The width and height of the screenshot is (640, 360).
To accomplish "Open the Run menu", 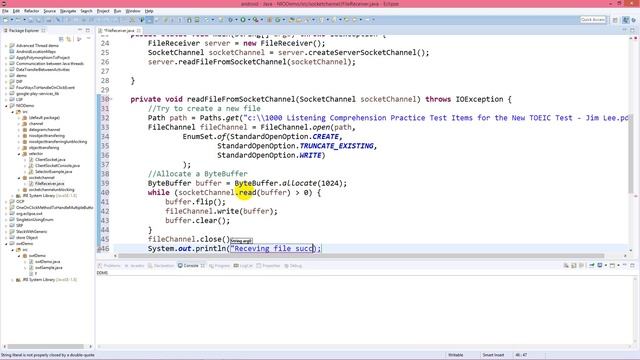I will (118, 11).
